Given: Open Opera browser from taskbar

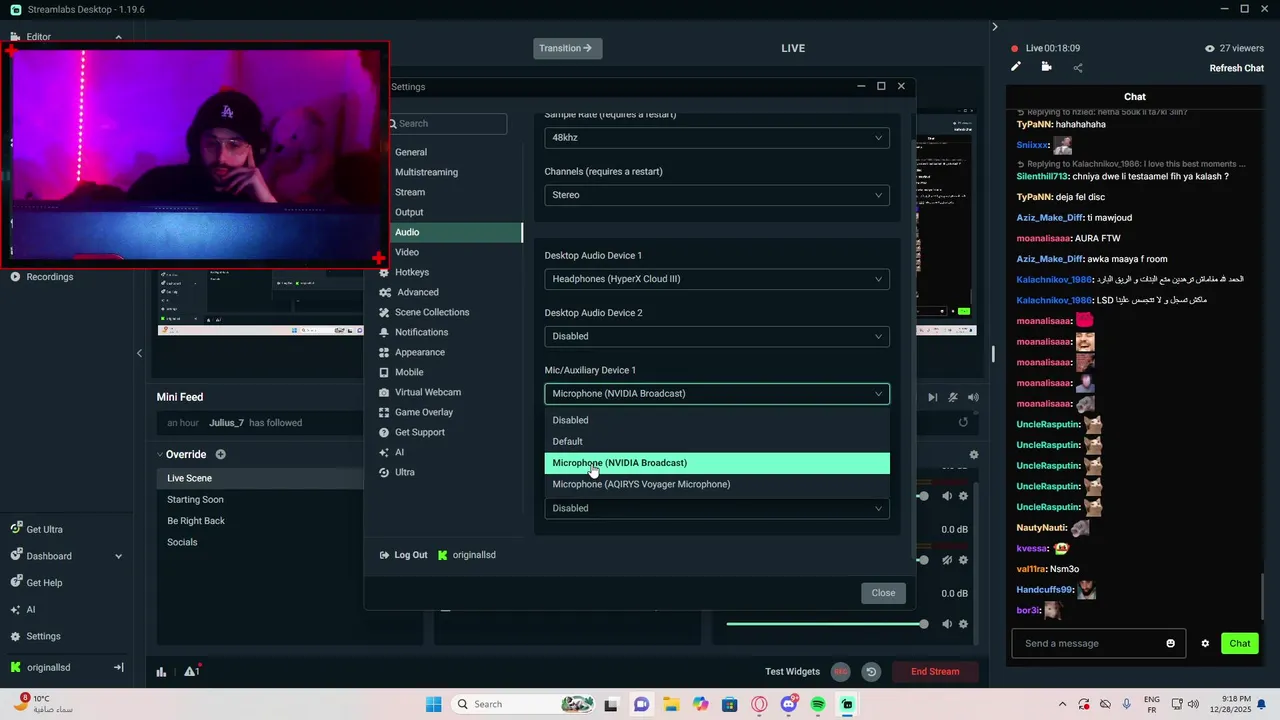Looking at the screenshot, I should coord(759,704).
